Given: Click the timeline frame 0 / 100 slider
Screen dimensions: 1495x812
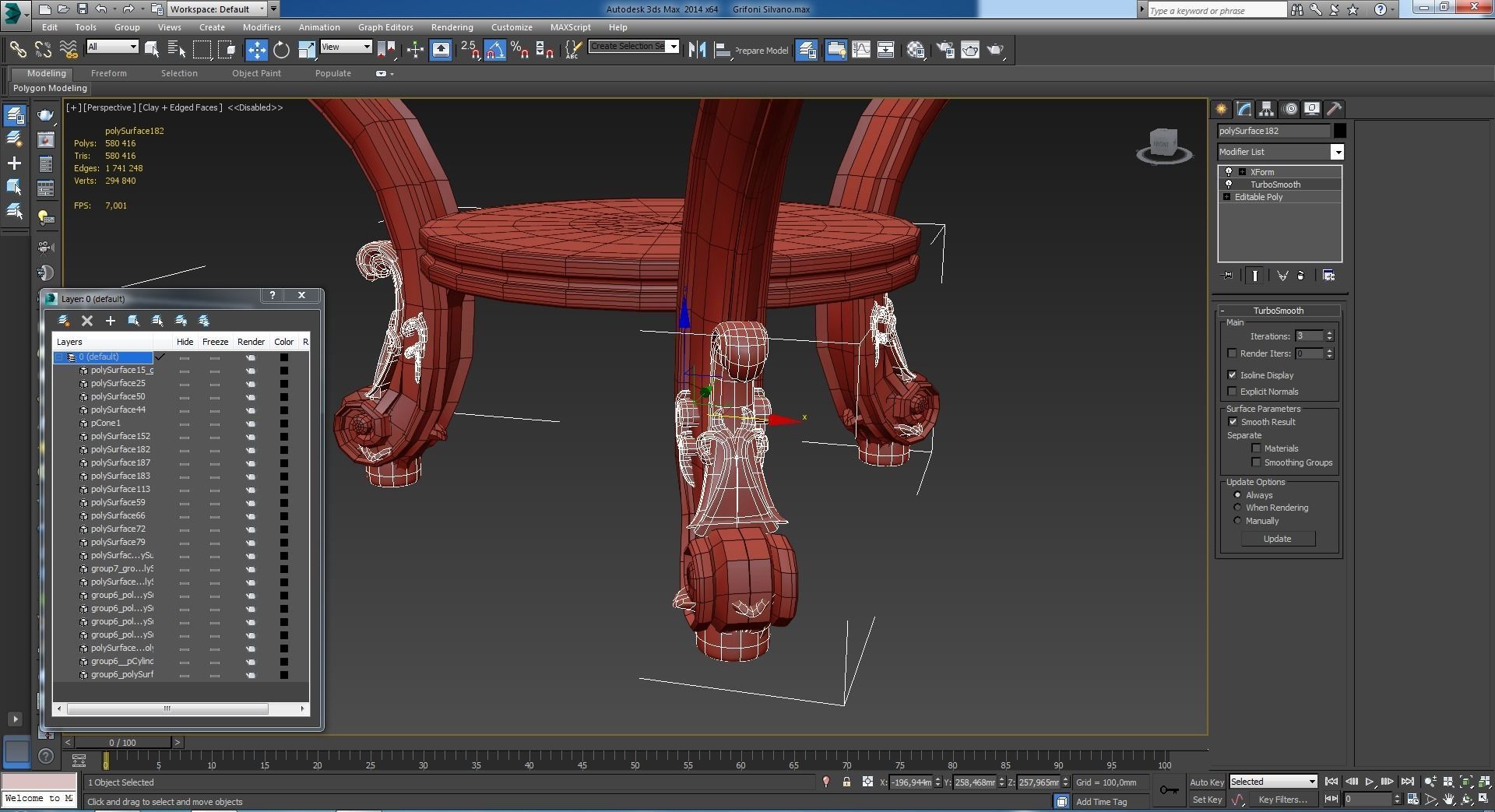Looking at the screenshot, I should 122,743.
